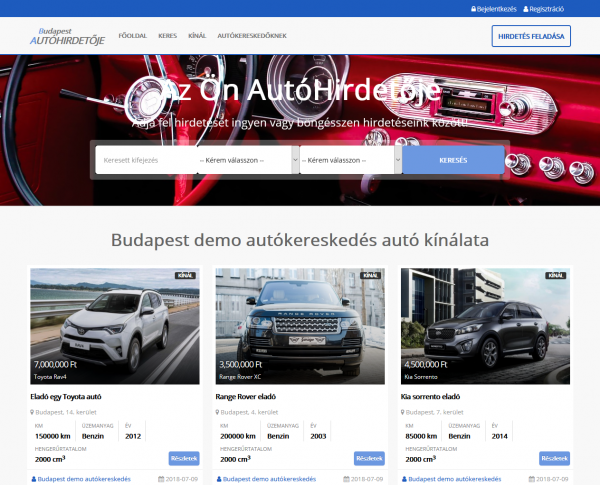Click the Budapest demo autókereskedés autó kínálata heading

[300, 240]
